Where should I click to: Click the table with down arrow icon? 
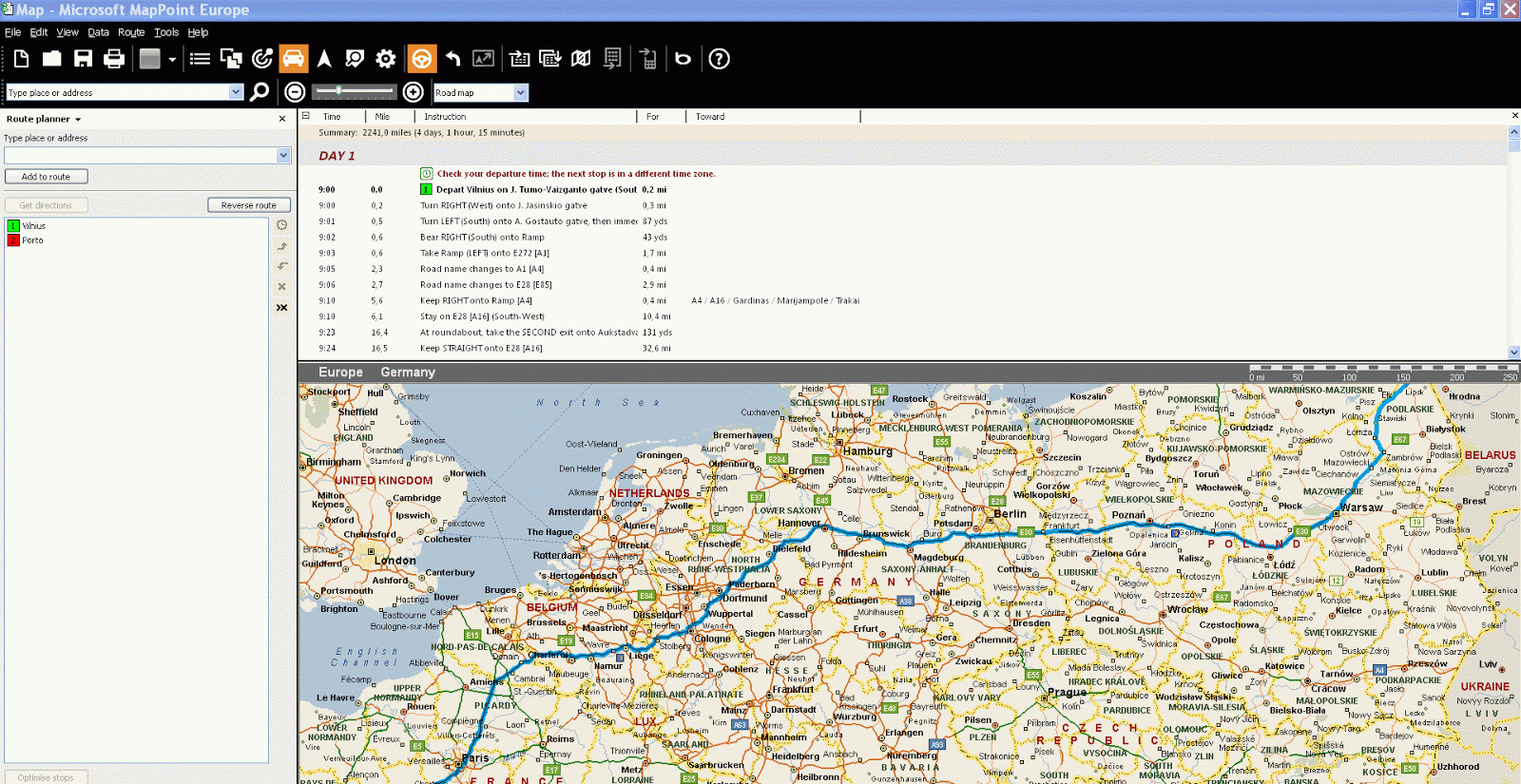coord(550,59)
